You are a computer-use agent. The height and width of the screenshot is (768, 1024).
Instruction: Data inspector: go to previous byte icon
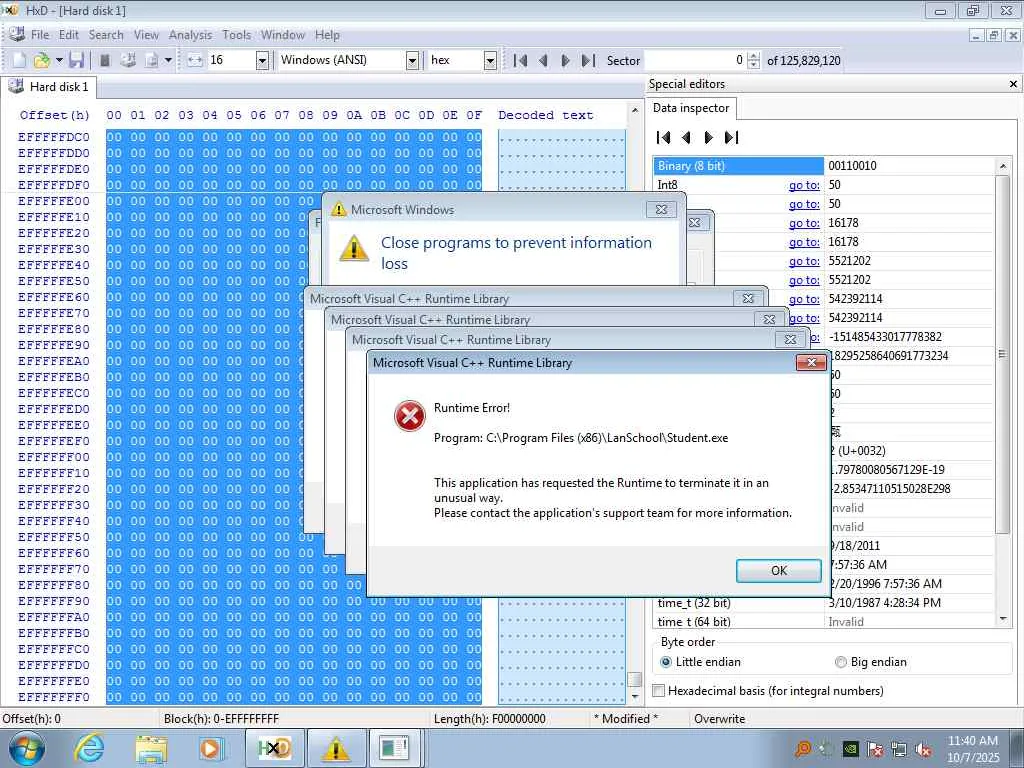tap(686, 137)
